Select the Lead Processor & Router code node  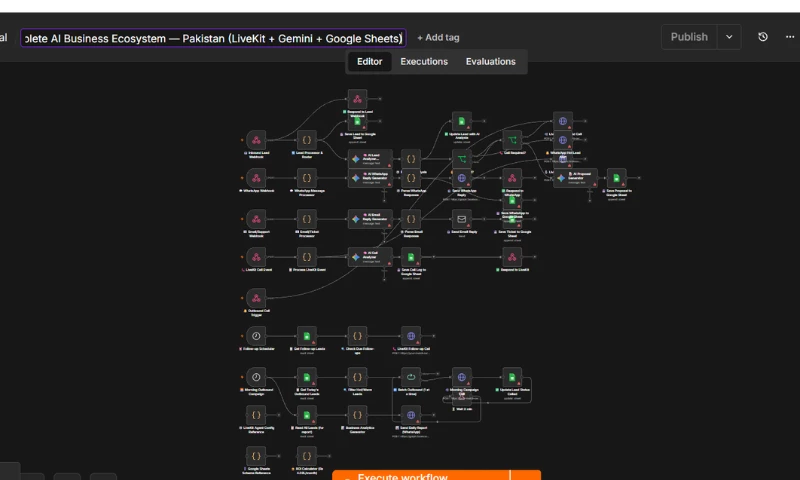point(307,140)
